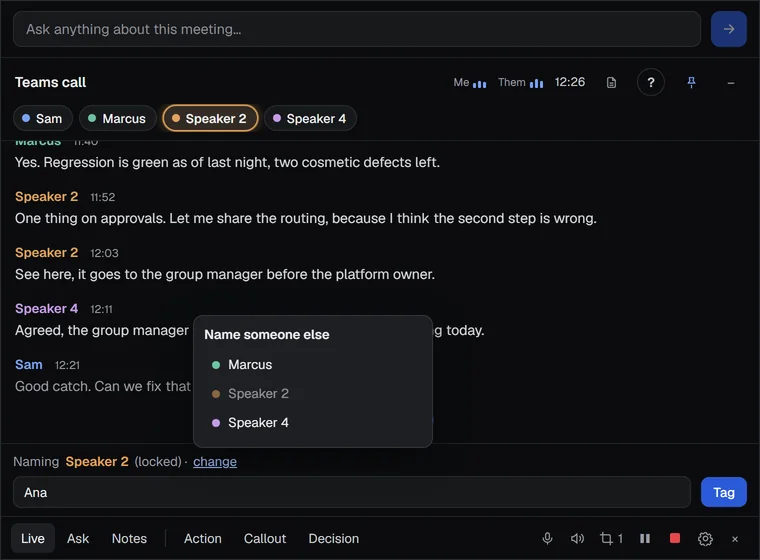This screenshot has height=560, width=760.
Task: Focus the 'Ask anything about this meeting' field
Action: tap(357, 29)
